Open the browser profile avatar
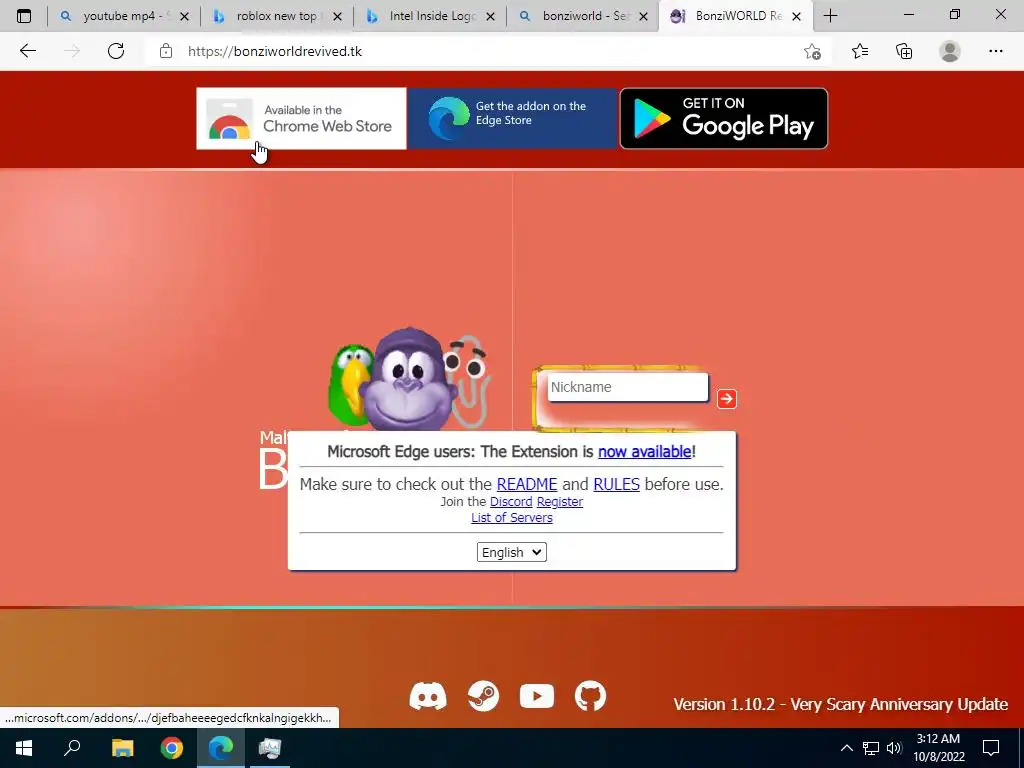The image size is (1024, 768). [x=950, y=51]
